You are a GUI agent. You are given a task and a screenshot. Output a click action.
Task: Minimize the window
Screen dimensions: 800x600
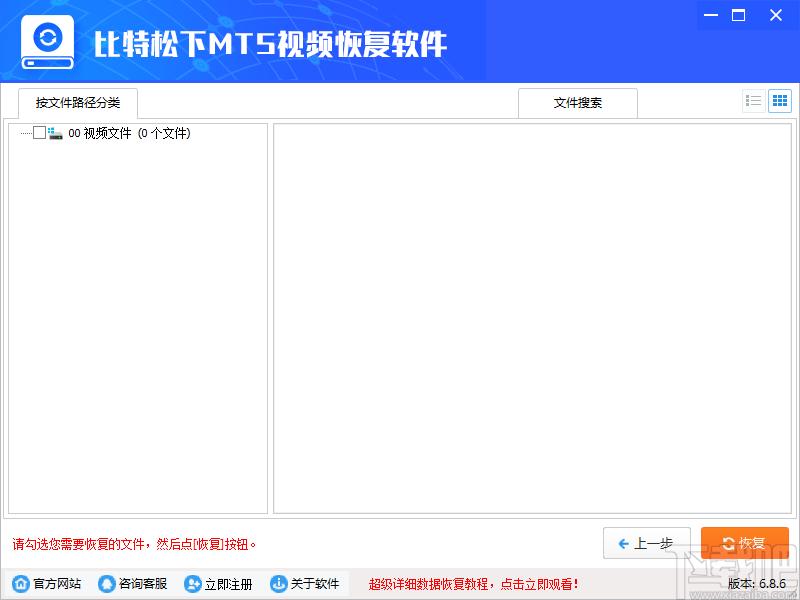click(711, 15)
